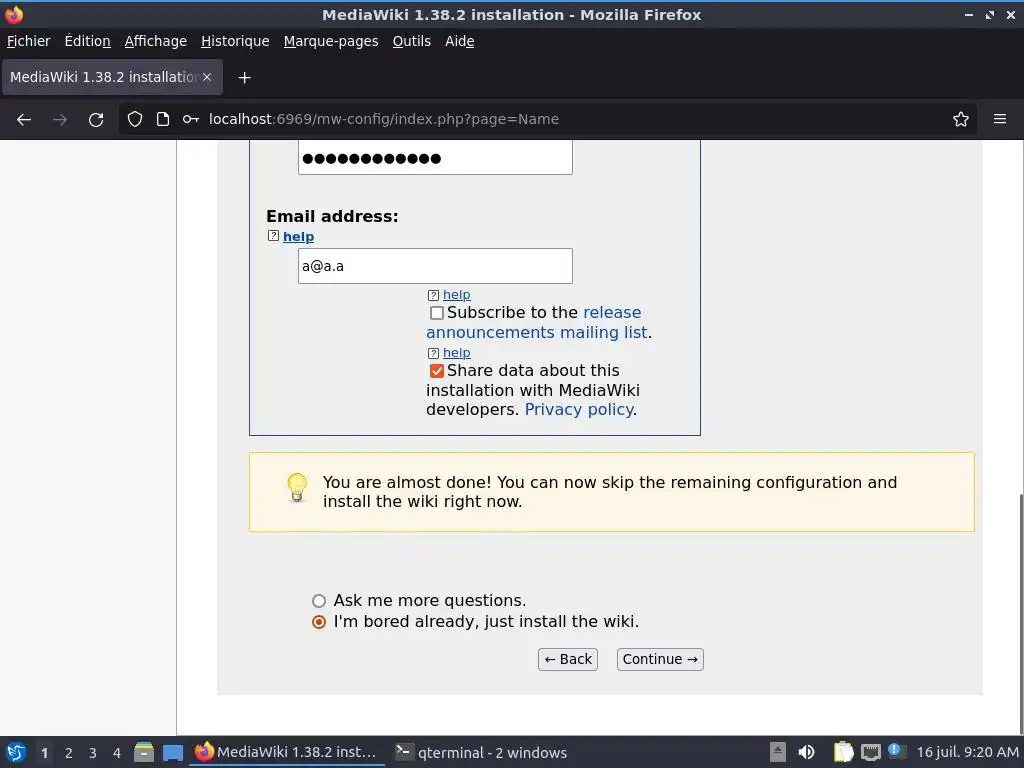The image size is (1024, 768).
Task: Open the Firefox hamburger menu
Action: [x=1000, y=119]
